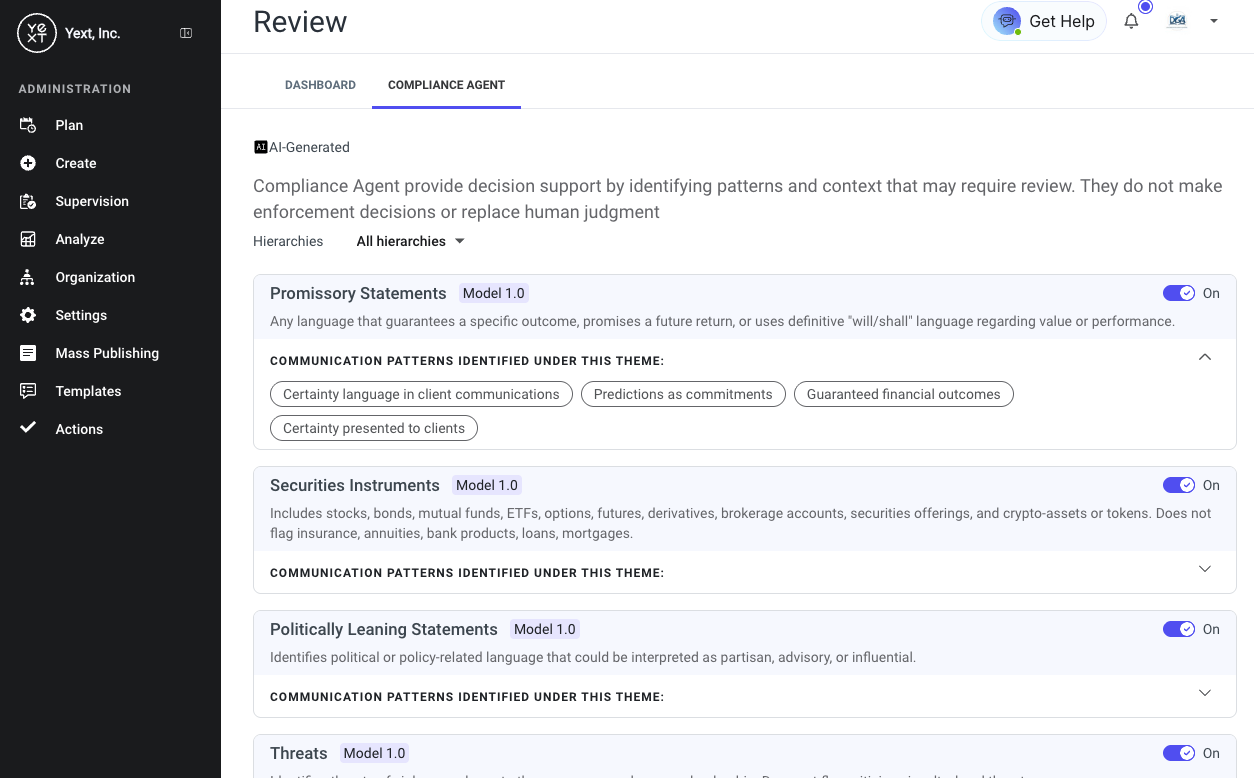Screen dimensions: 1254x778
Task: Turn off Promissory Statements toggle
Action: pyautogui.click(x=1179, y=293)
